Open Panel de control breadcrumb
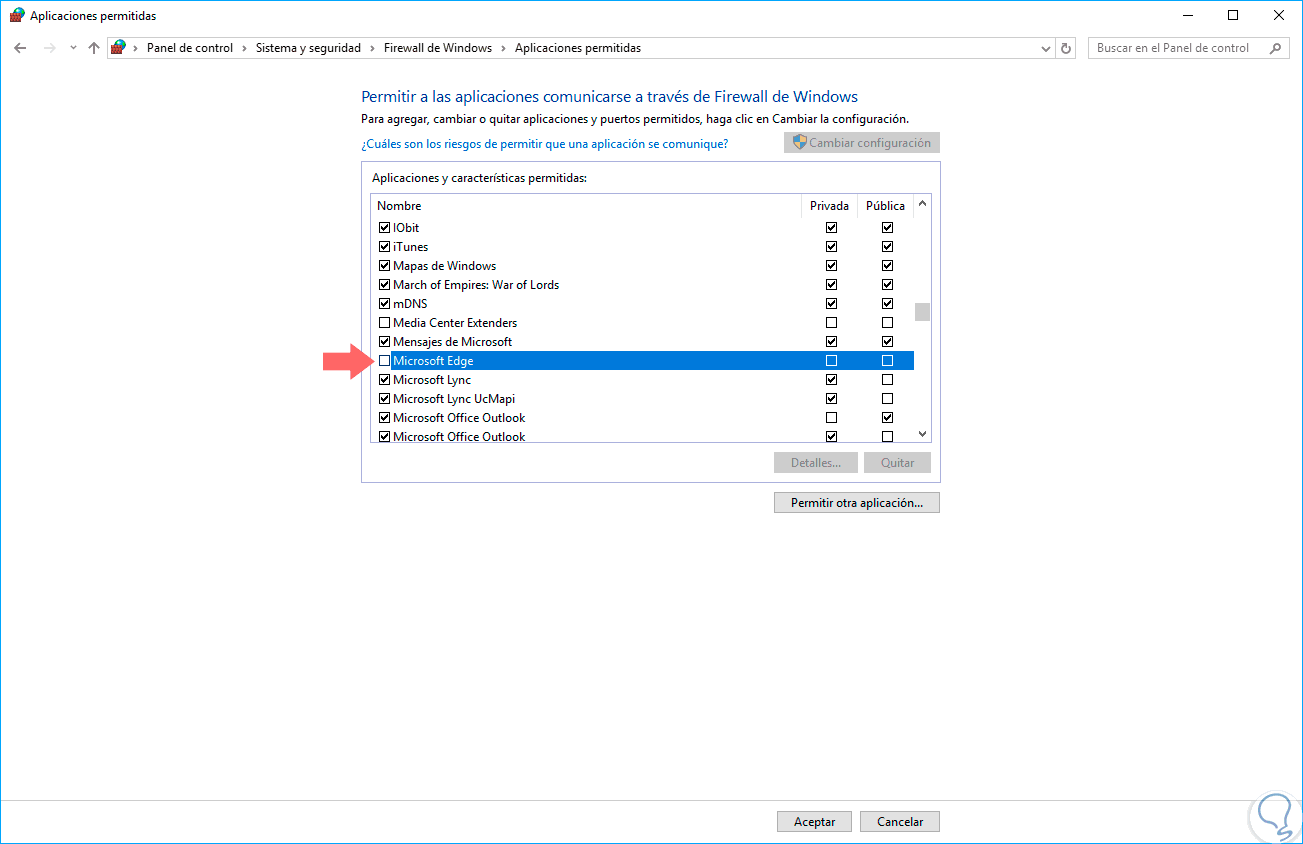Viewport: 1303px width, 844px height. tap(190, 48)
